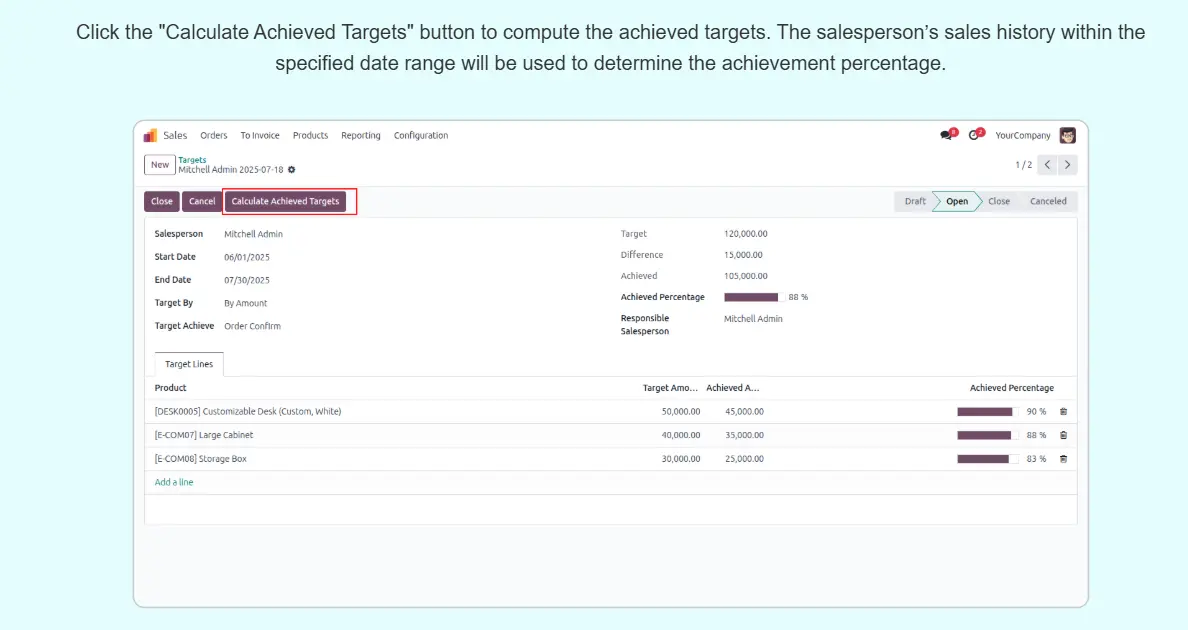
Task: Delete the Large Cabinet target line
Action: pyautogui.click(x=1063, y=436)
